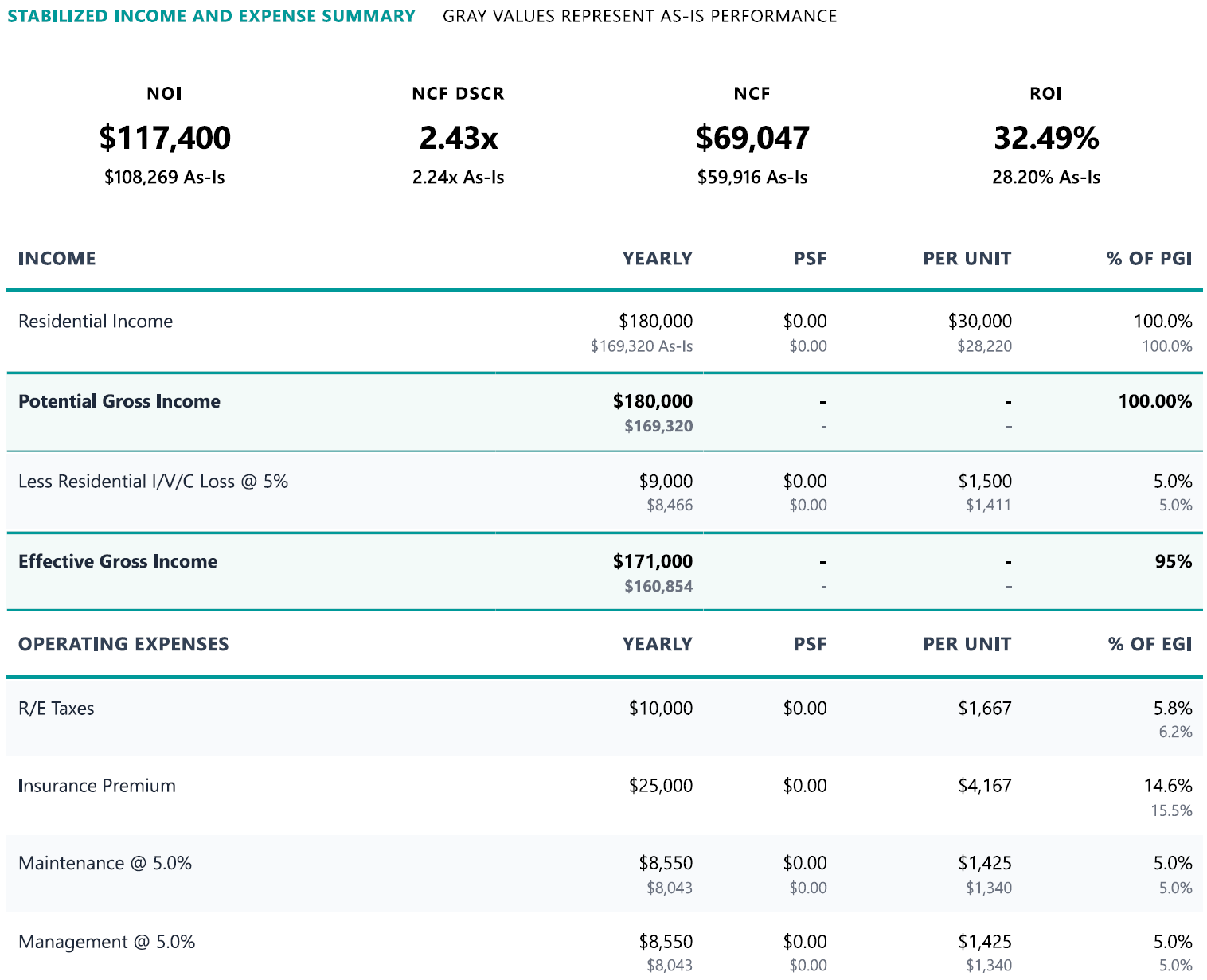1207x980 pixels.
Task: Click the "STABILIZED INCOME AND EXPENSE SUMMARY" heading
Action: point(212,16)
